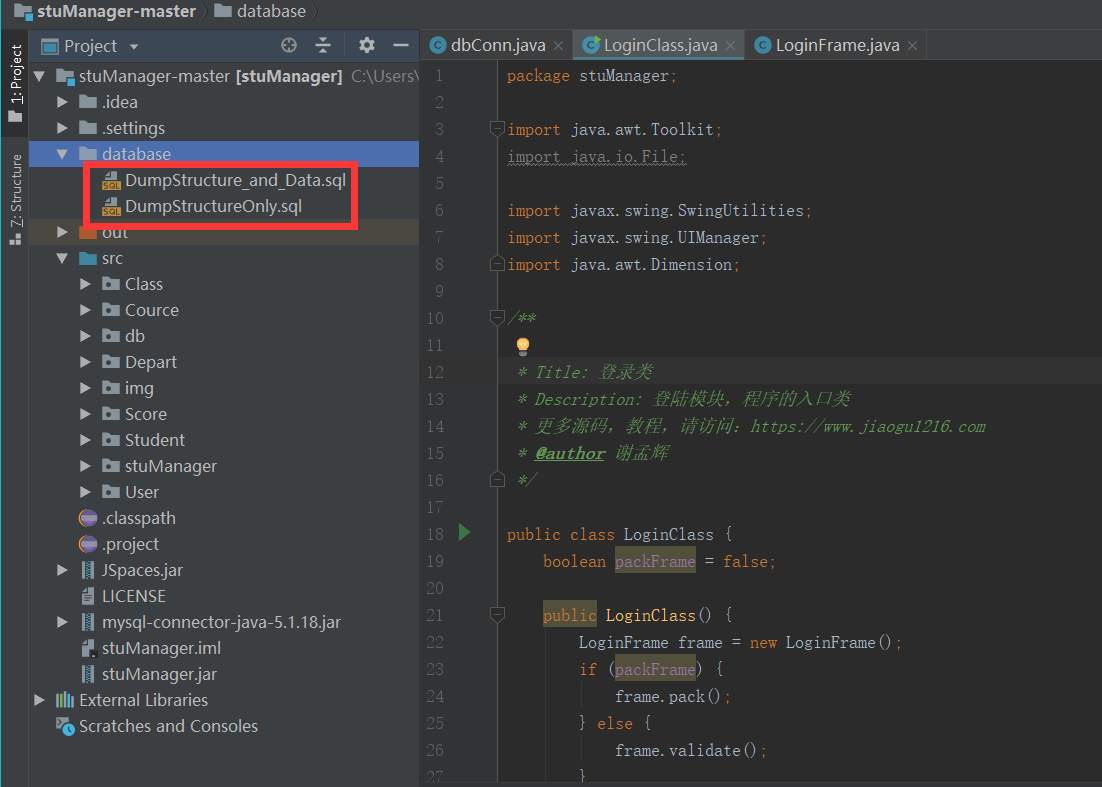Screen dimensions: 1102x787
Task: Close the LoginFrame.java tab
Action: [912, 46]
